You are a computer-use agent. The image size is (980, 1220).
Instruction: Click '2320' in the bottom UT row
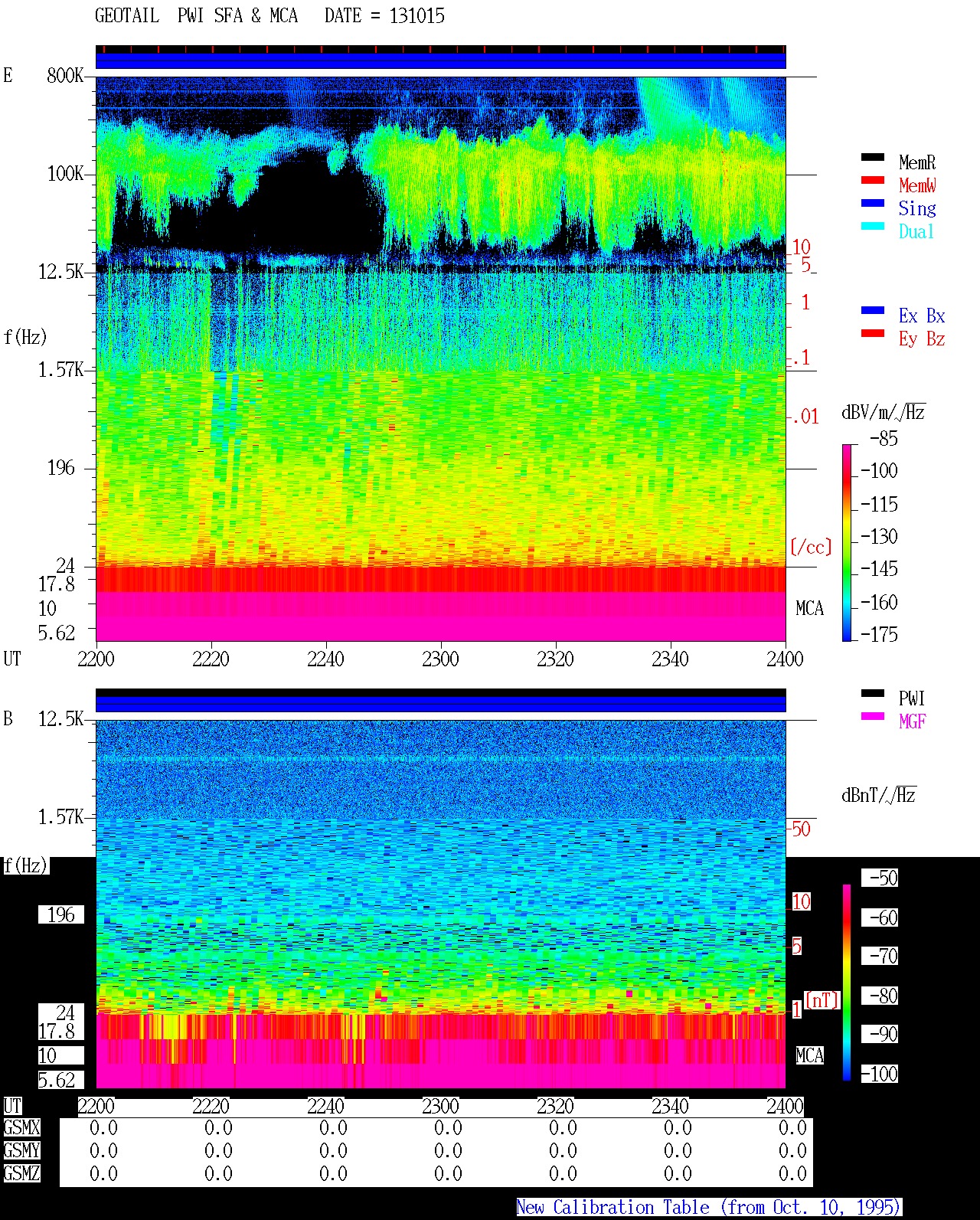point(555,1106)
